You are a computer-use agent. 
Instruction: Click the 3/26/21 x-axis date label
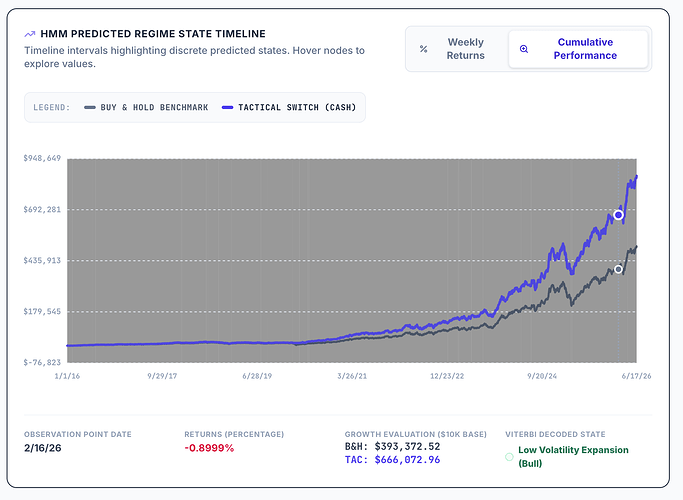352,376
